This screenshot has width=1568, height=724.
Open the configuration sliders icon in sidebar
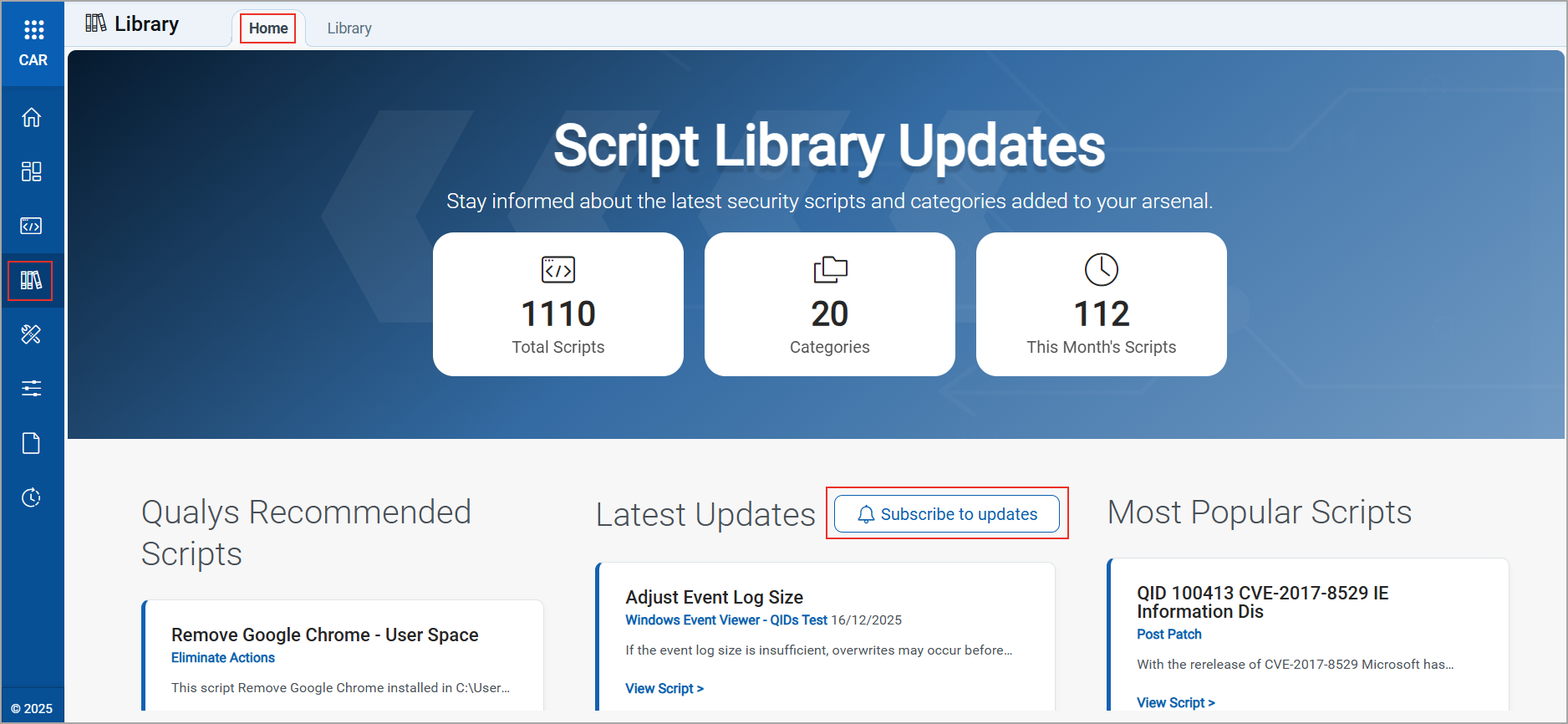click(32, 389)
